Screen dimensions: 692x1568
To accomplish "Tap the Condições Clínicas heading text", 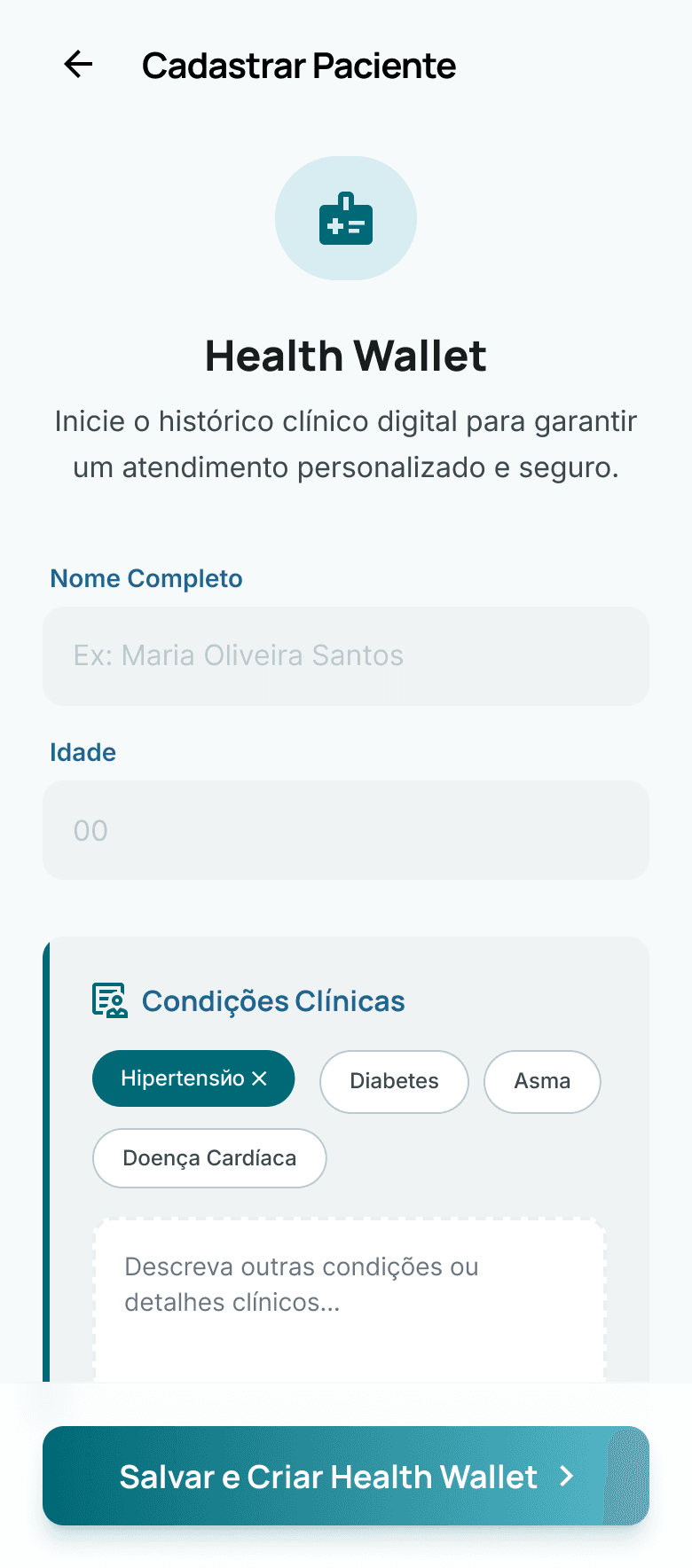I will [x=273, y=1001].
